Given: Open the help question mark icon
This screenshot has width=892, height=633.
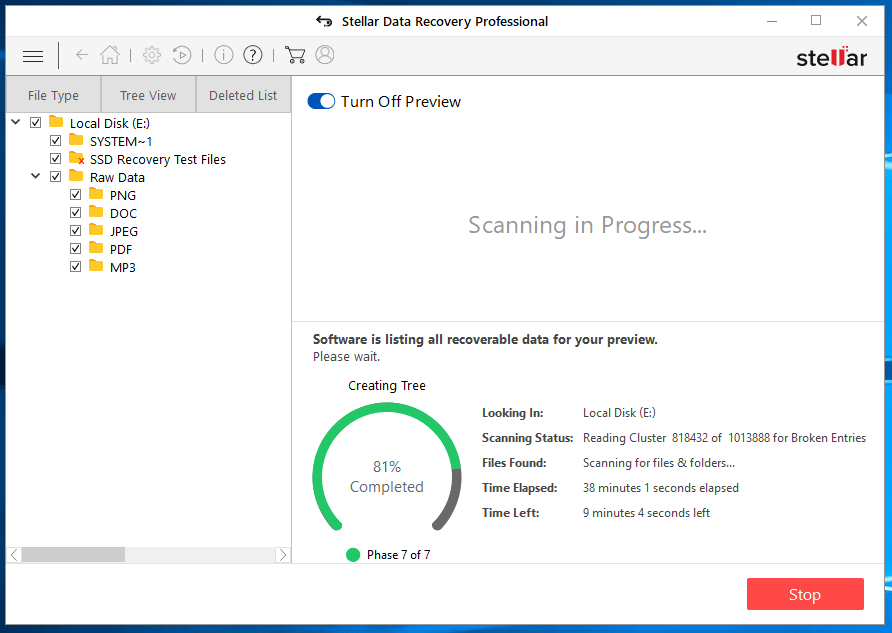Looking at the screenshot, I should coord(253,55).
